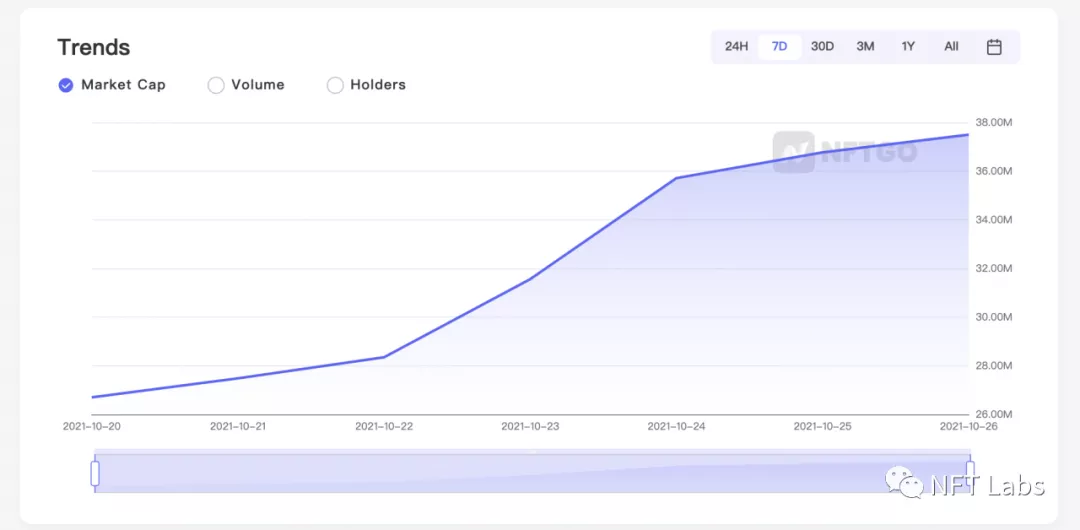Click the chart line at 2021-10-23
The width and height of the screenshot is (1080, 530).
[530, 278]
